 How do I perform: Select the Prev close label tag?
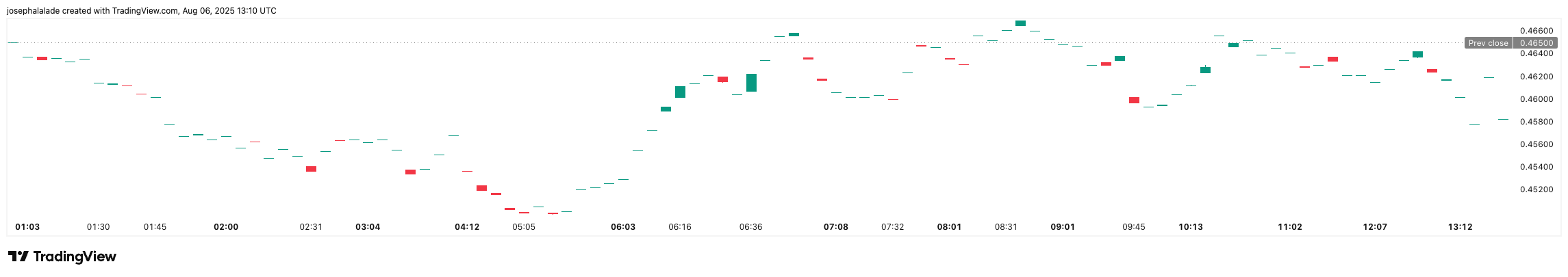point(1488,43)
